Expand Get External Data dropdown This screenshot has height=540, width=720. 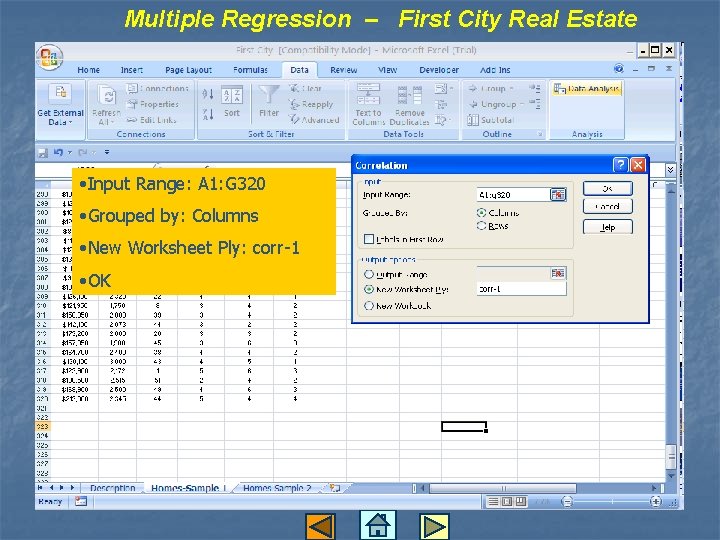71,123
